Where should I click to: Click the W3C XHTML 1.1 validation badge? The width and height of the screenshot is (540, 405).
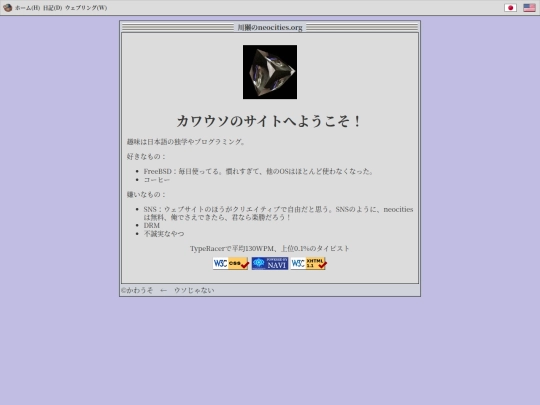[x=309, y=263]
